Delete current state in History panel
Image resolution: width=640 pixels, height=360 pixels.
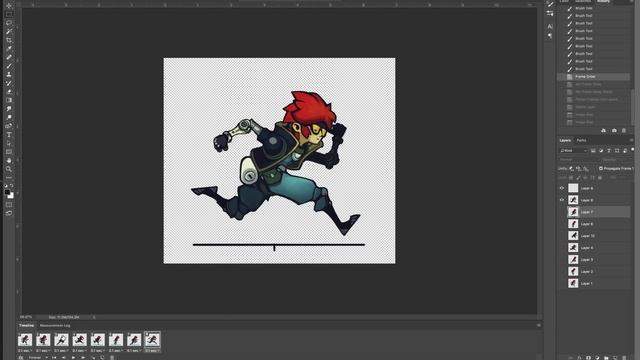point(624,131)
